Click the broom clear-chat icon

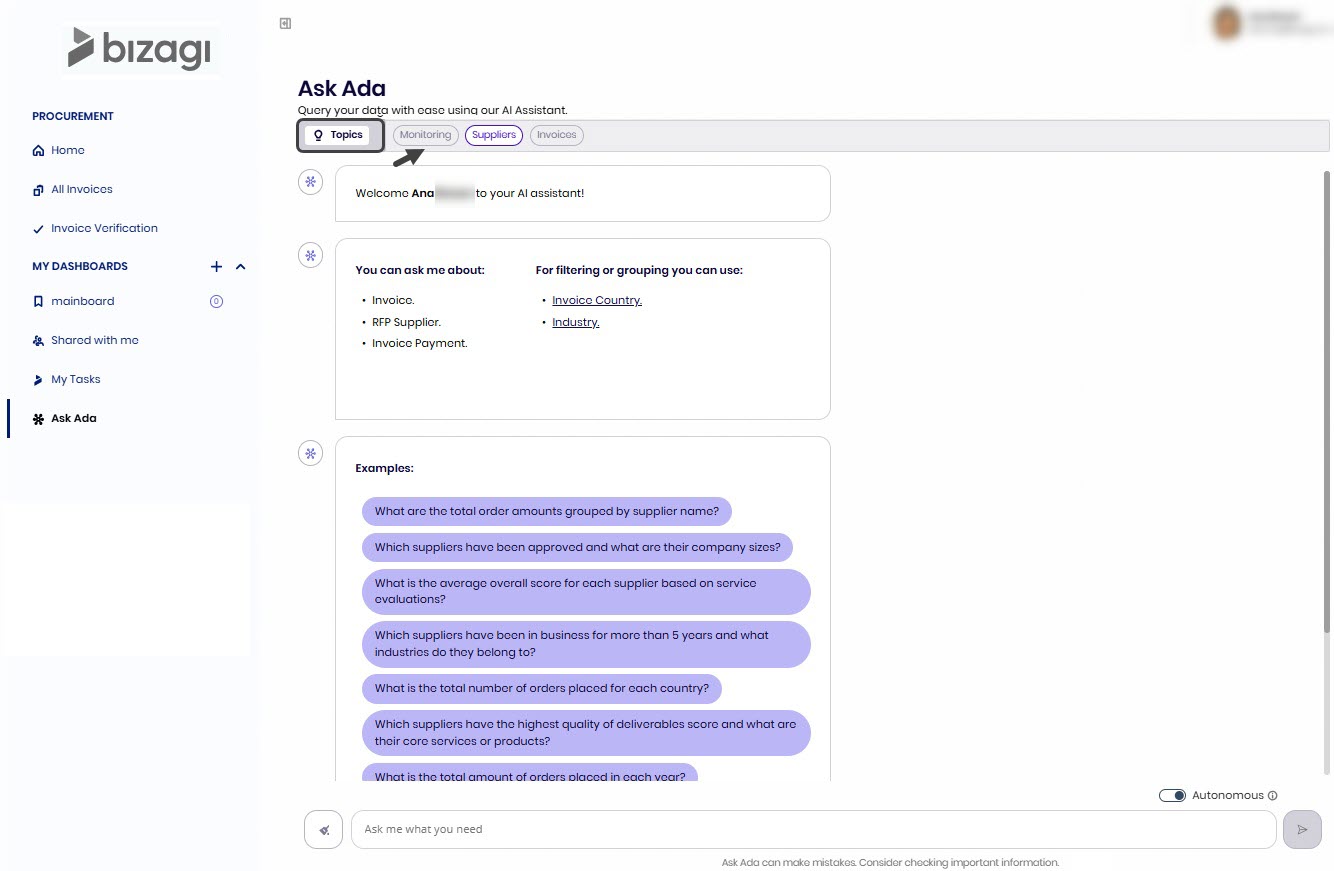(x=323, y=829)
